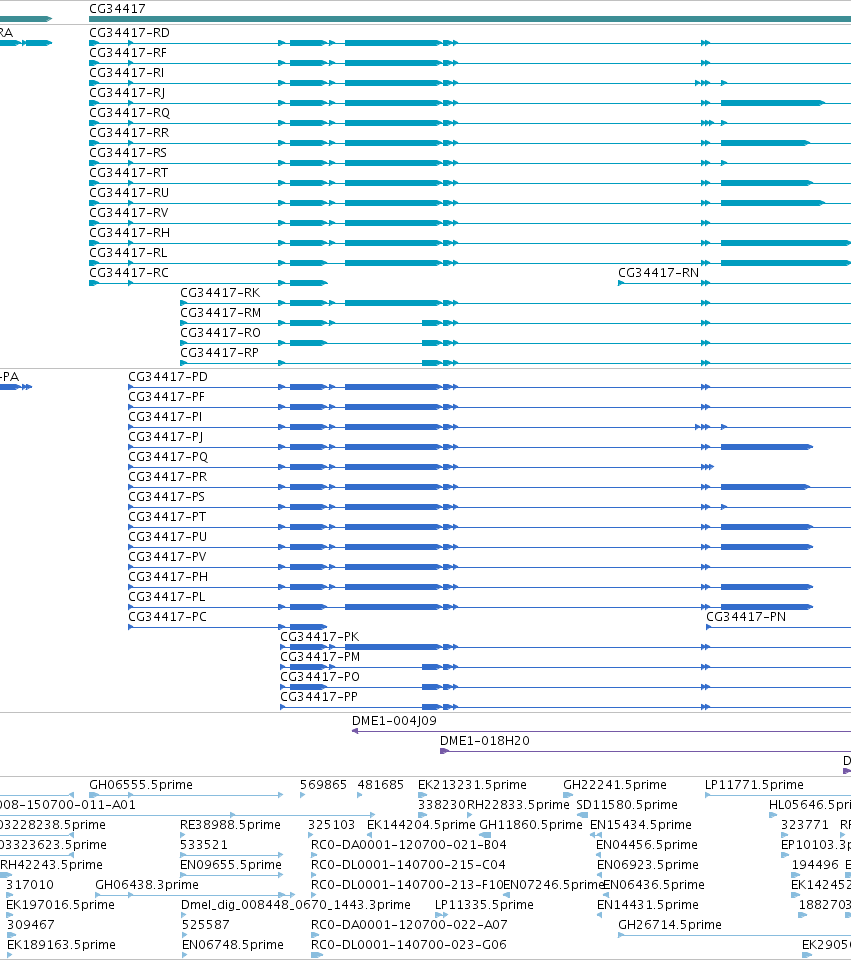
Task: Select protein CG34417-PQ label
Action: click(x=168, y=457)
